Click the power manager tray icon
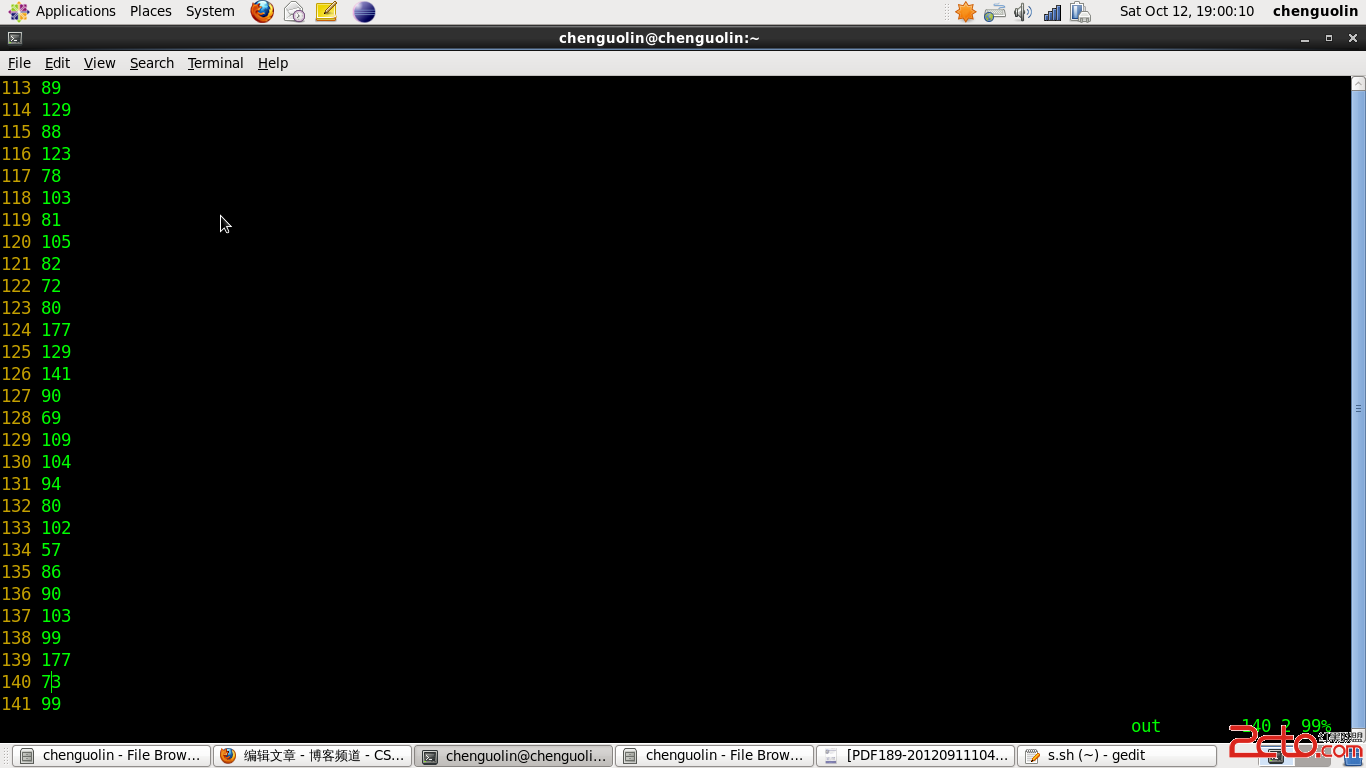 coord(1080,12)
